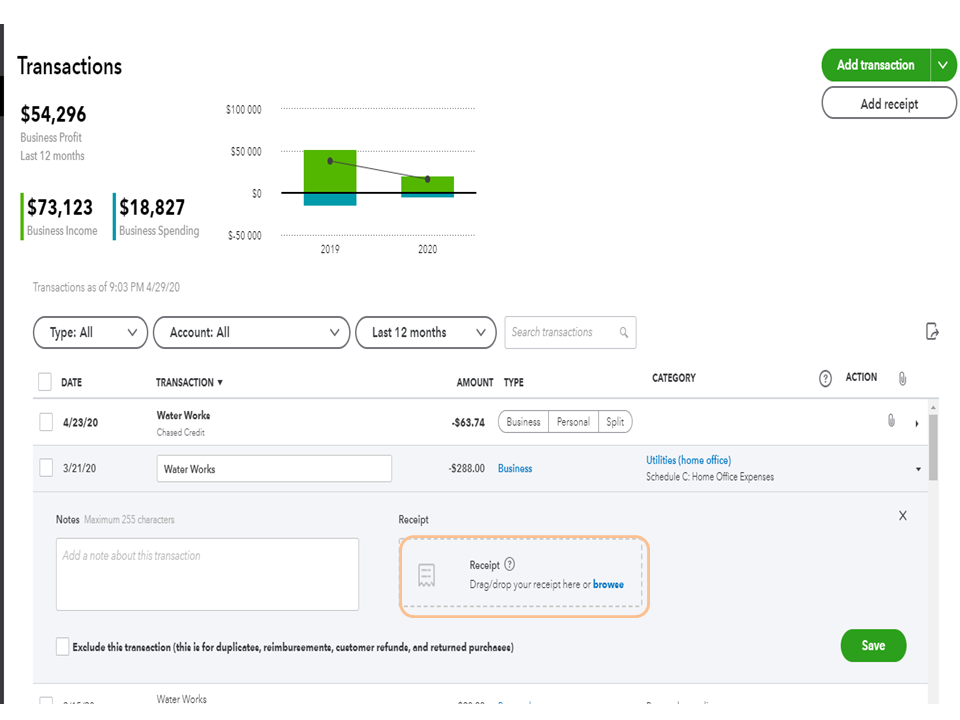Choose Split for the 4/23/20 transaction
Image resolution: width=960 pixels, height=720 pixels.
pos(615,422)
